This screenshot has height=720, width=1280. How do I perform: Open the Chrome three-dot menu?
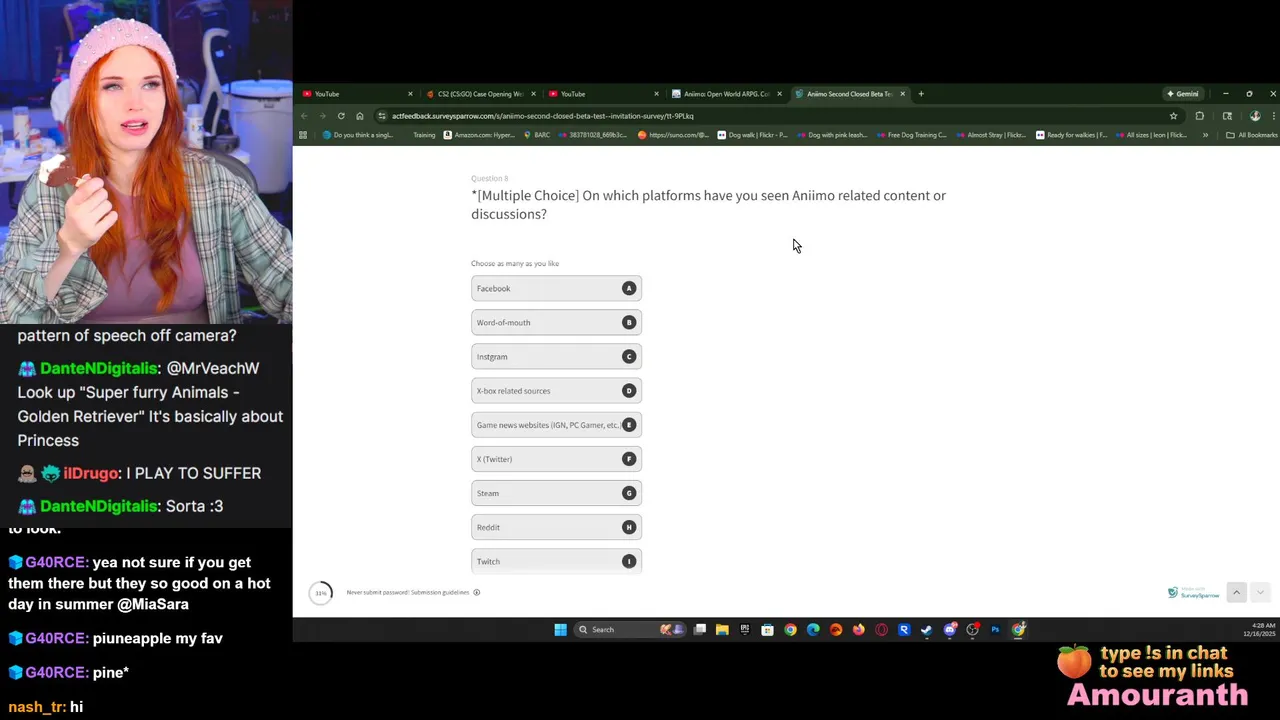coord(1273,116)
